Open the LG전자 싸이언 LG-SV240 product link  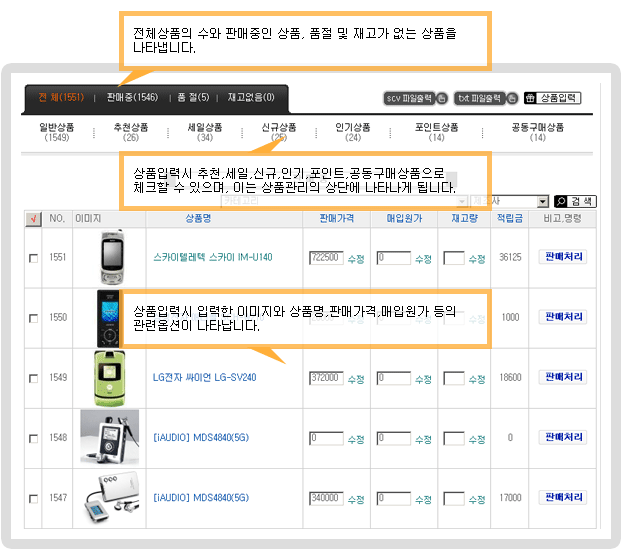coord(204,378)
